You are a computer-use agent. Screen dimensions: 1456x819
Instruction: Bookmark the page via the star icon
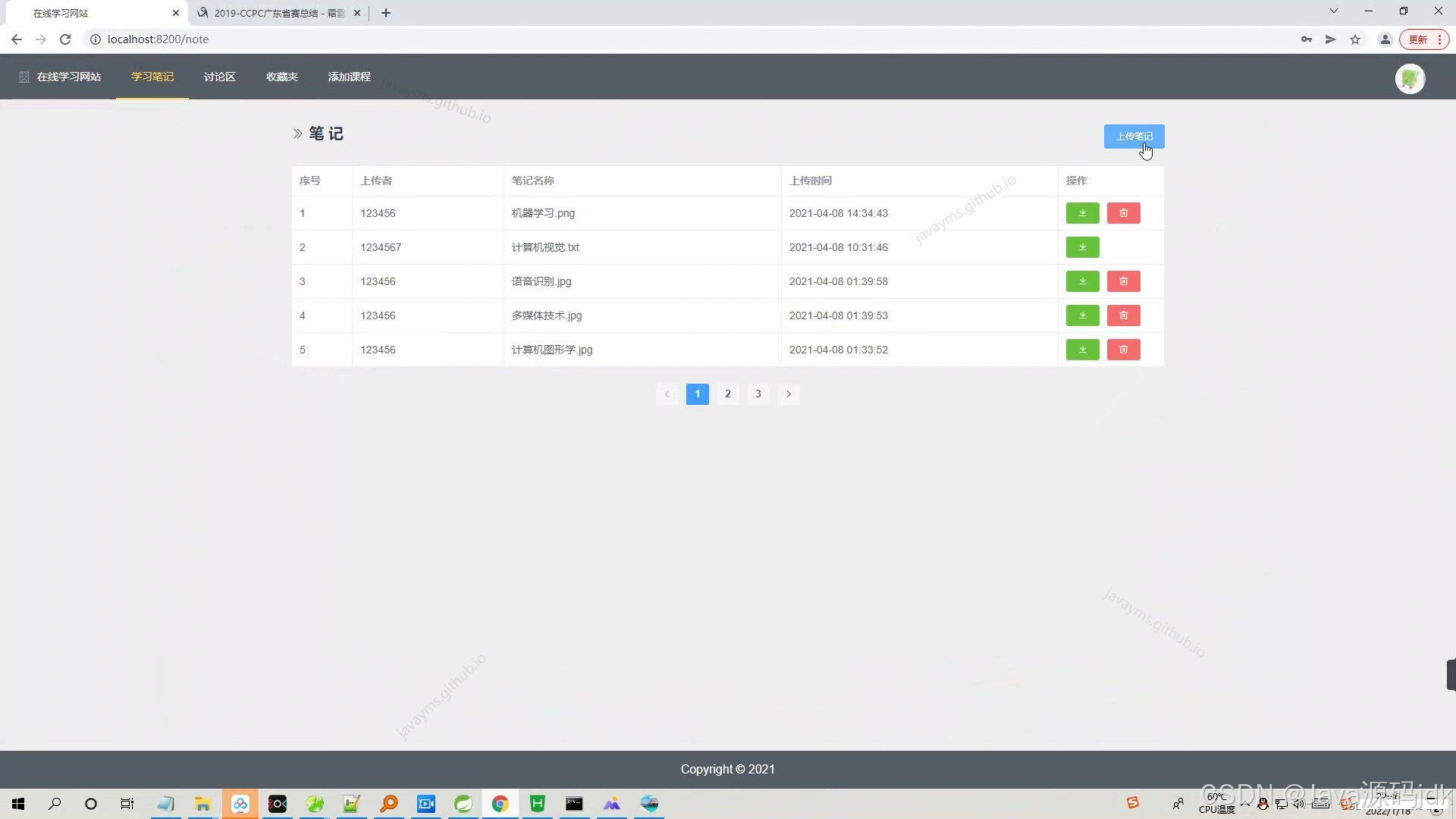pyautogui.click(x=1355, y=39)
